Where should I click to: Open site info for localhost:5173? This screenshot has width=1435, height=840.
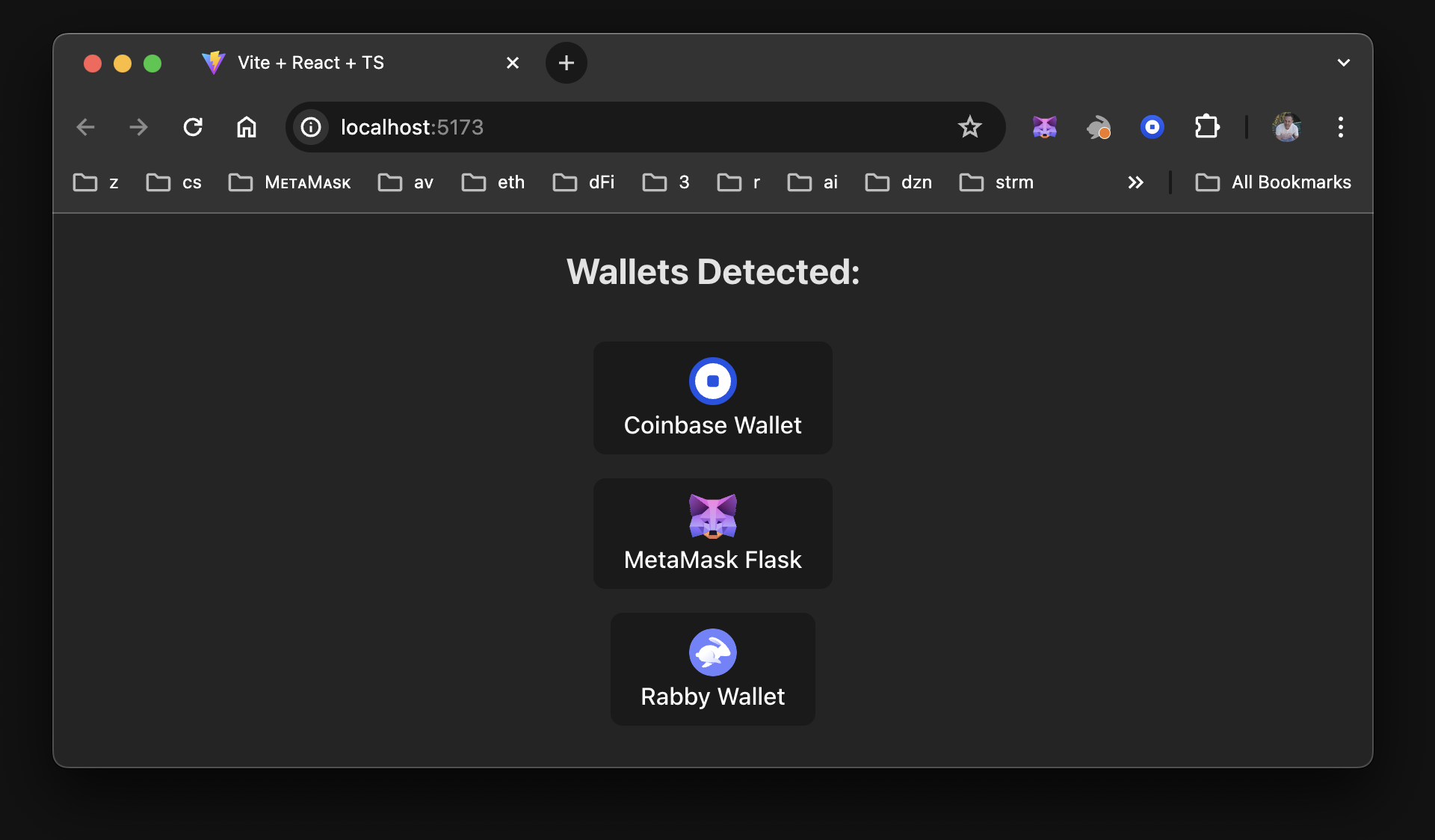tap(310, 127)
